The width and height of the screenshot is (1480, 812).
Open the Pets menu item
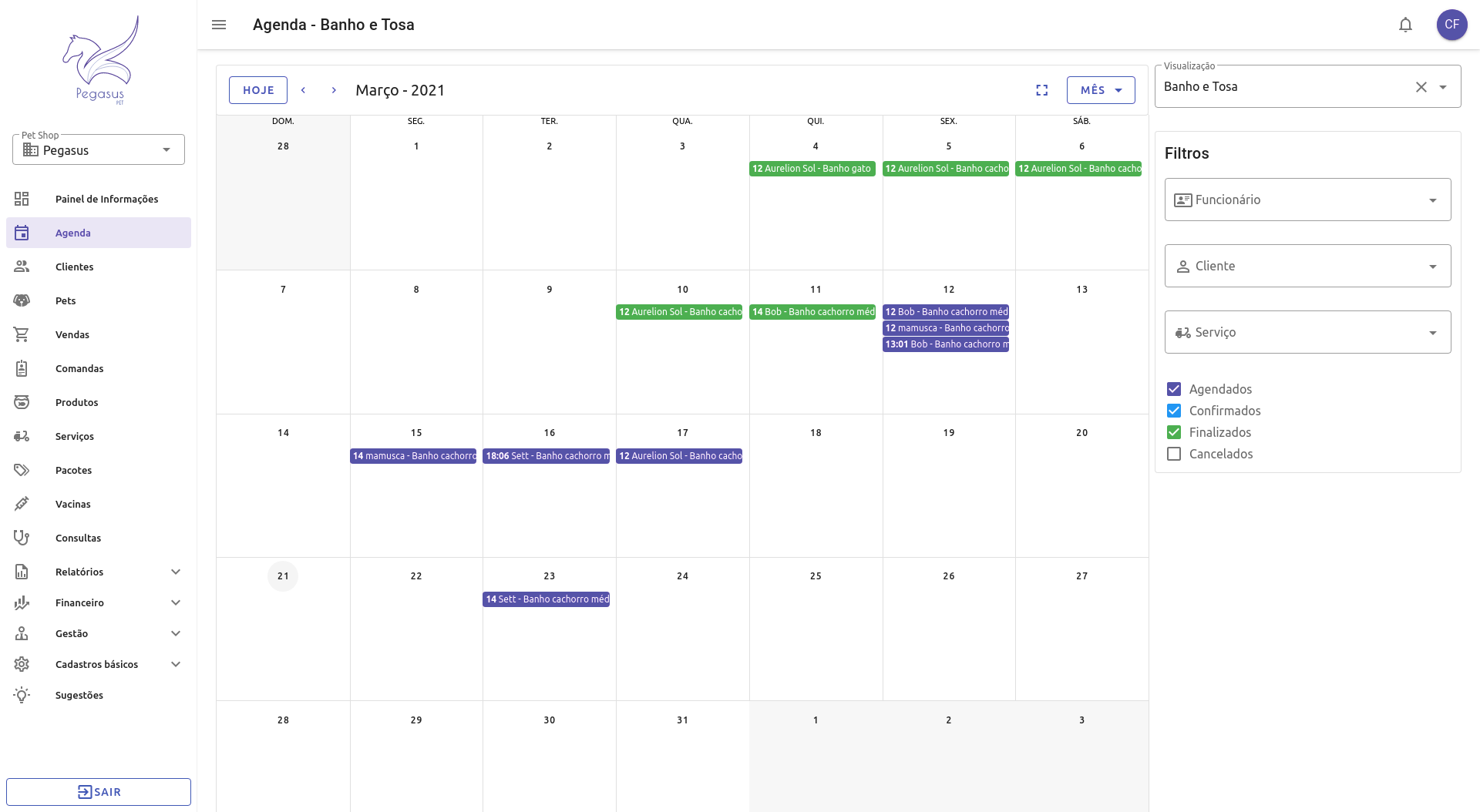point(99,300)
